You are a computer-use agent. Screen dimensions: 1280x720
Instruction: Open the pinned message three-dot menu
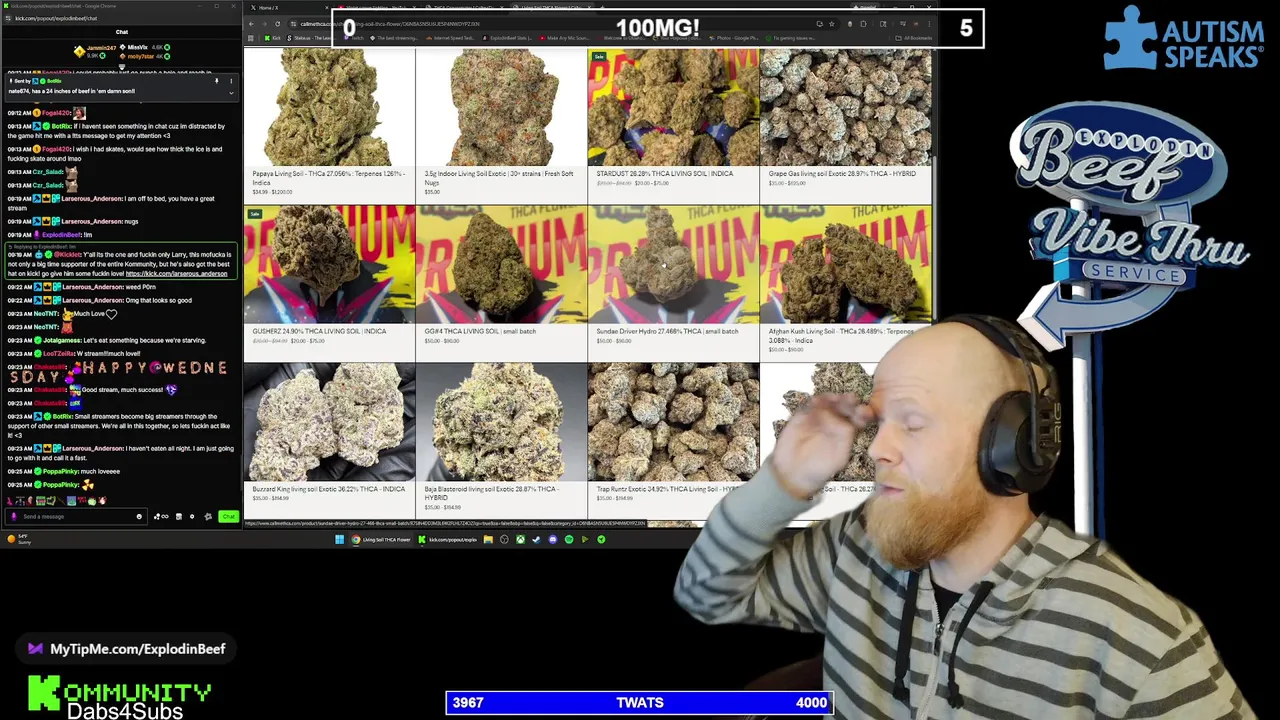[x=231, y=81]
